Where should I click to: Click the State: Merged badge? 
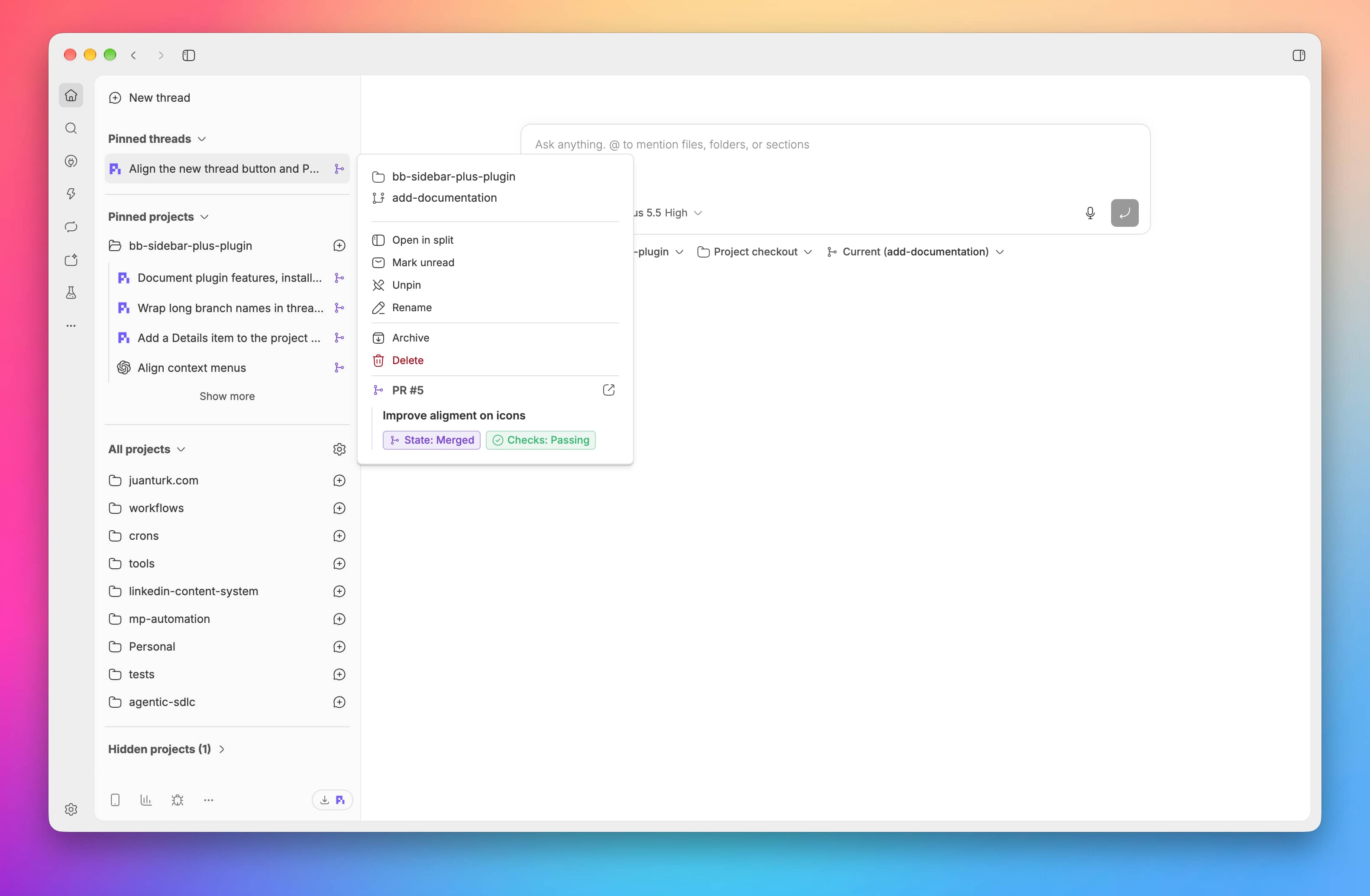coord(431,440)
